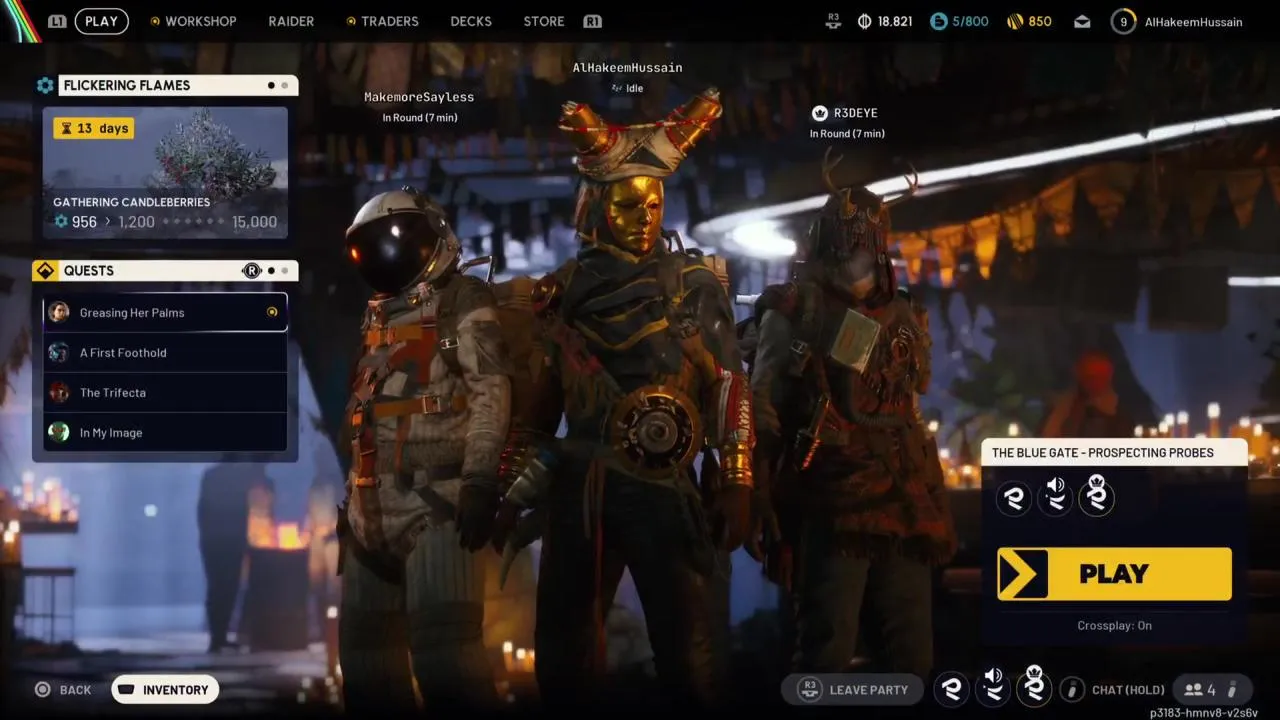
Task: Click the crown leader icon beside R3DEYE
Action: point(820,113)
